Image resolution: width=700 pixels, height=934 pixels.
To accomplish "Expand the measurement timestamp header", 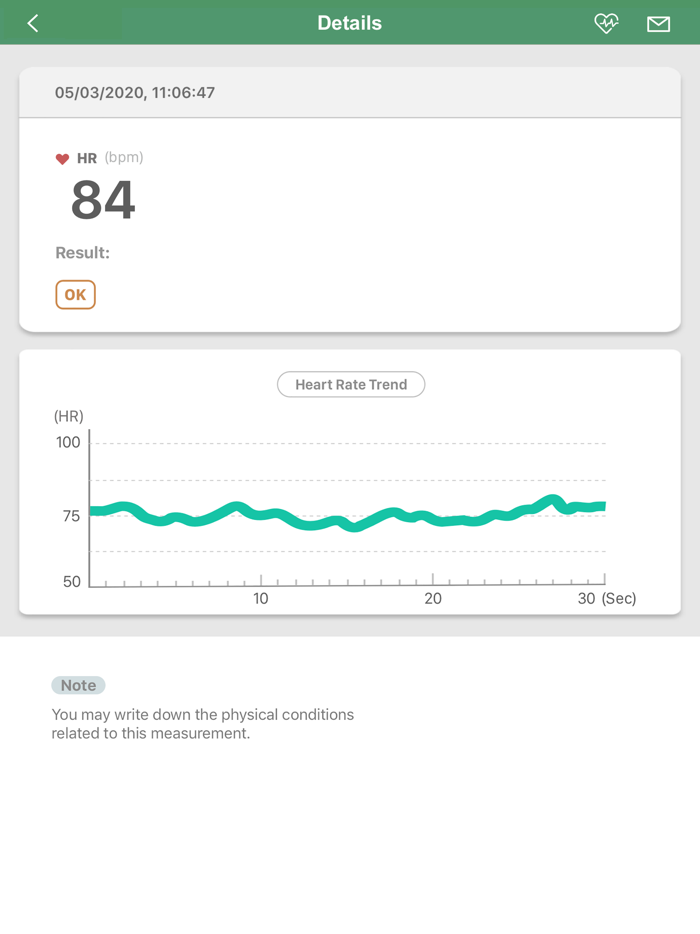I will (x=350, y=92).
